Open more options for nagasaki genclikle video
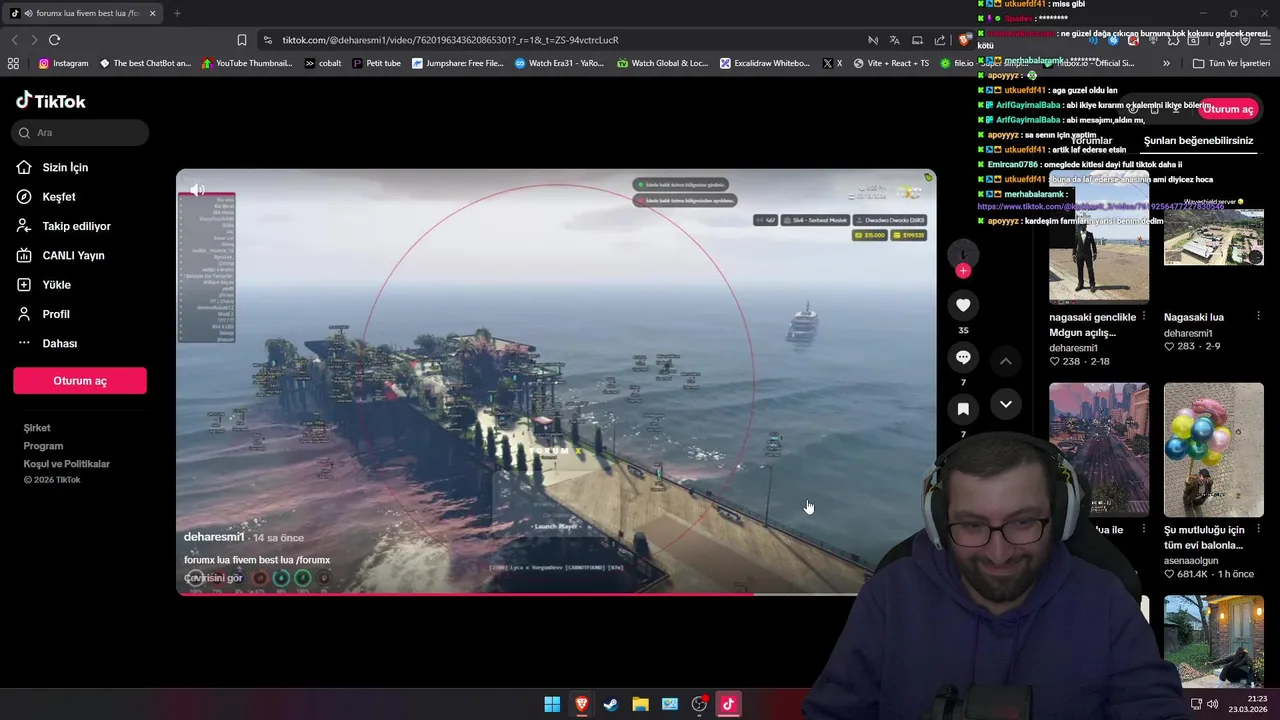This screenshot has height=720, width=1280. 1144,317
